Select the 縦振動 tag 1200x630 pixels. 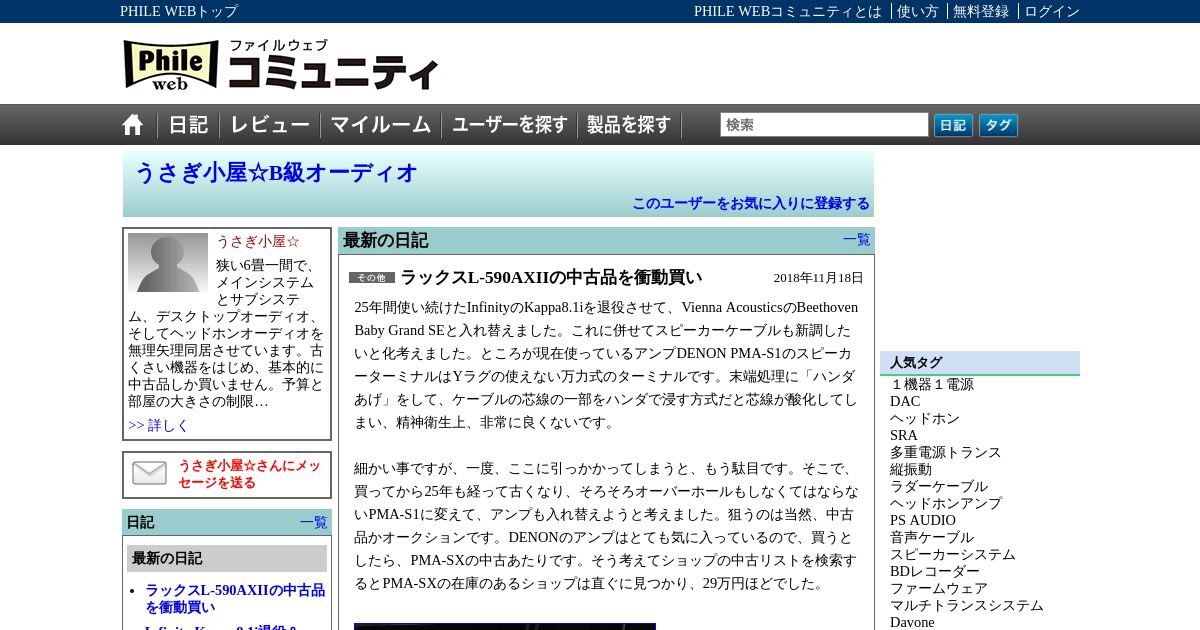[x=911, y=469]
